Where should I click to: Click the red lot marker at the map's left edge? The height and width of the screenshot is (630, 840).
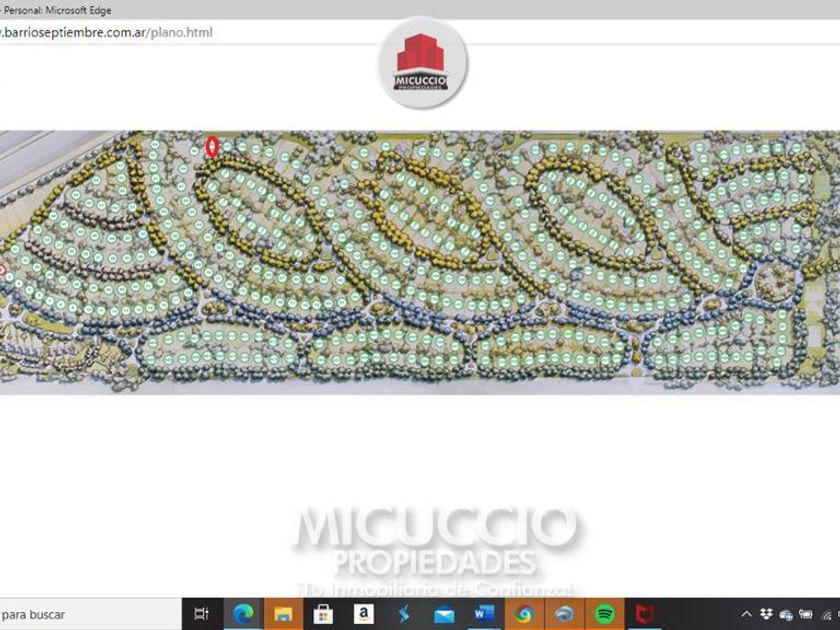(x=2, y=270)
